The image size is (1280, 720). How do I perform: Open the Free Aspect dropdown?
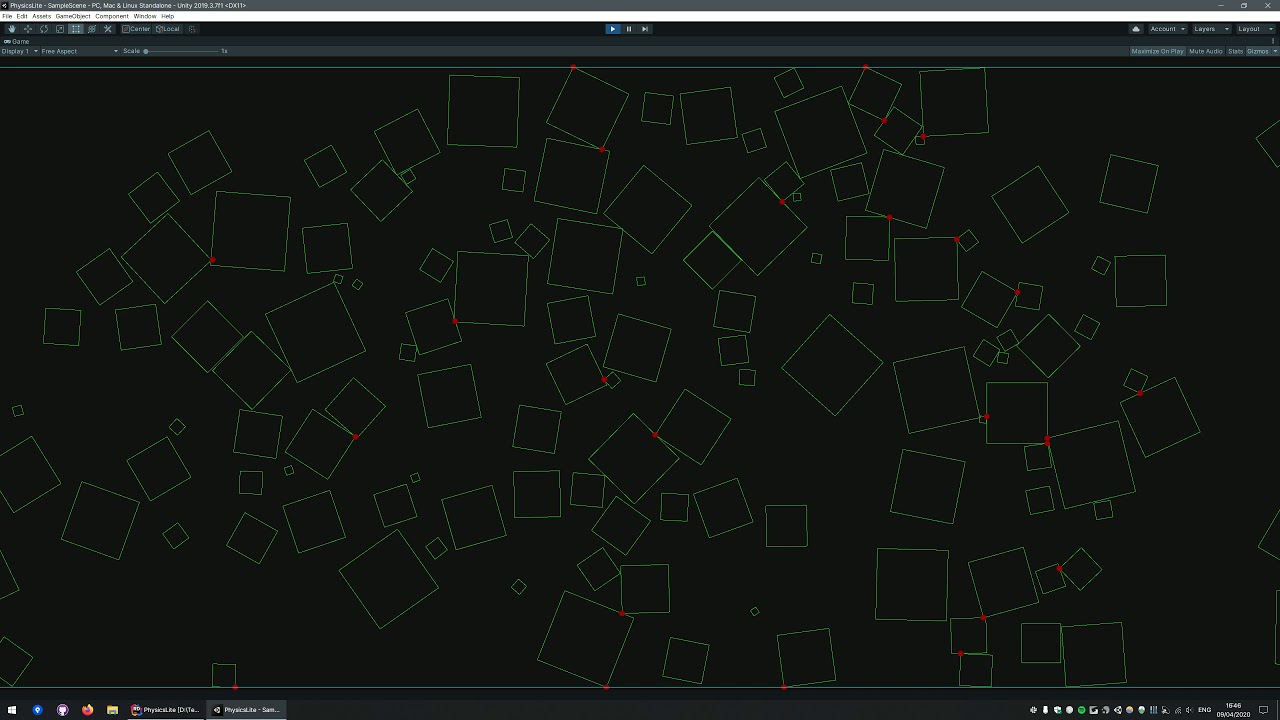click(x=79, y=51)
